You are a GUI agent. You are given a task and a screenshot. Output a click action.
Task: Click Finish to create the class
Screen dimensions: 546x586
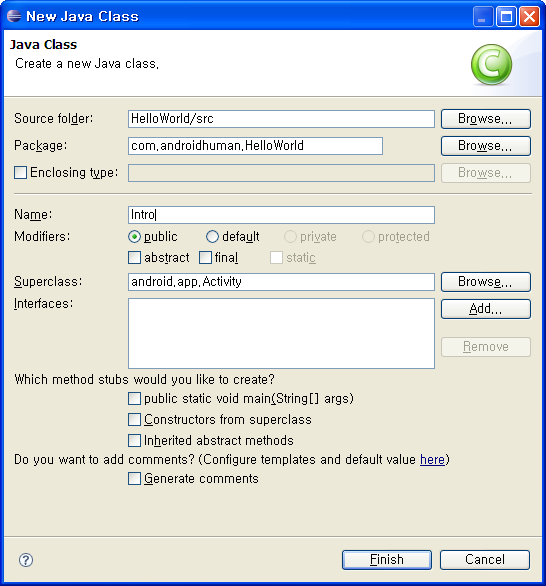[x=387, y=560]
